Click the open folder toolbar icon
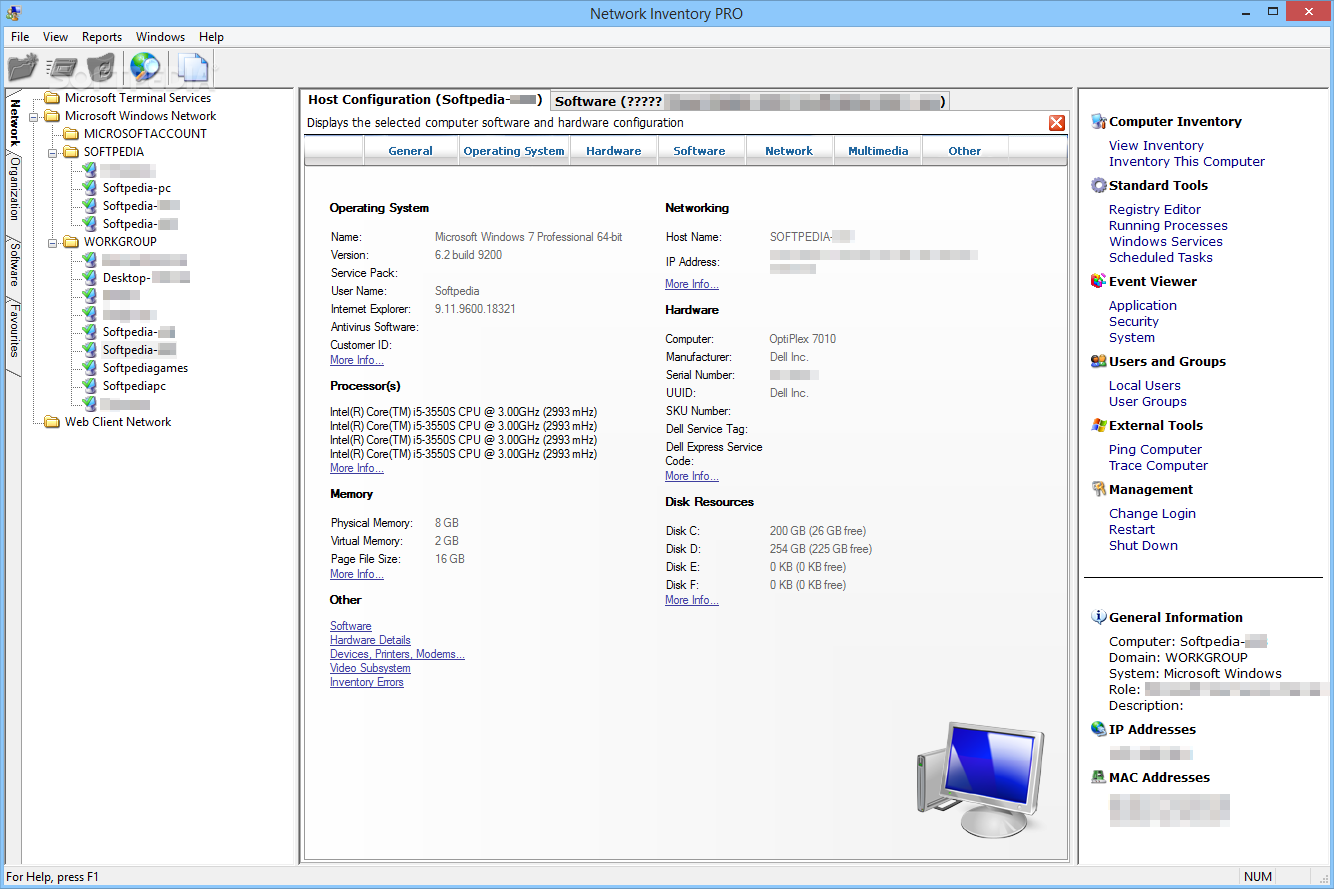The image size is (1334, 889). click(x=22, y=68)
